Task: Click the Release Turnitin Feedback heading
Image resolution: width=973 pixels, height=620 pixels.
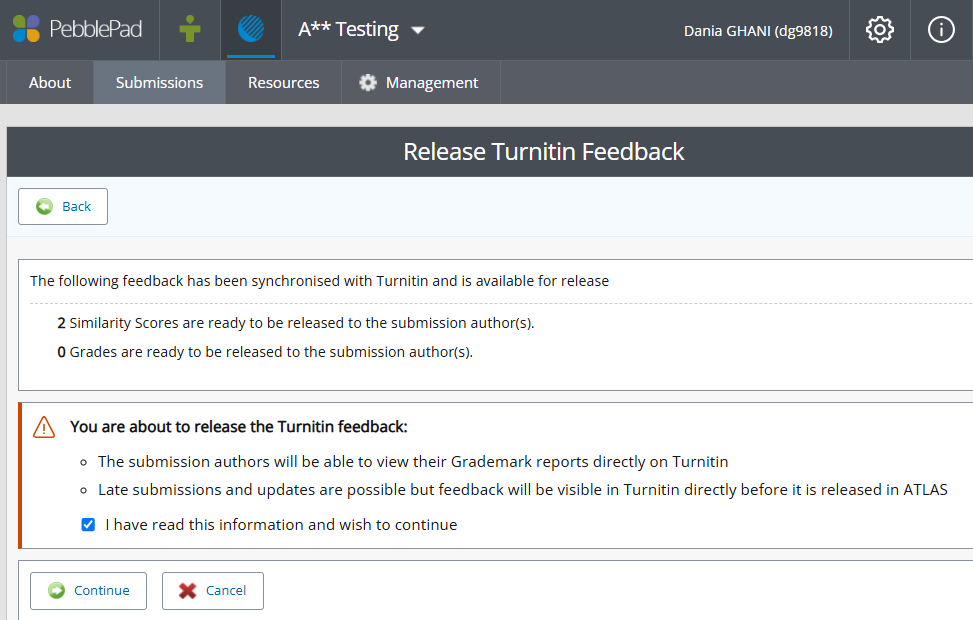Action: point(544,152)
